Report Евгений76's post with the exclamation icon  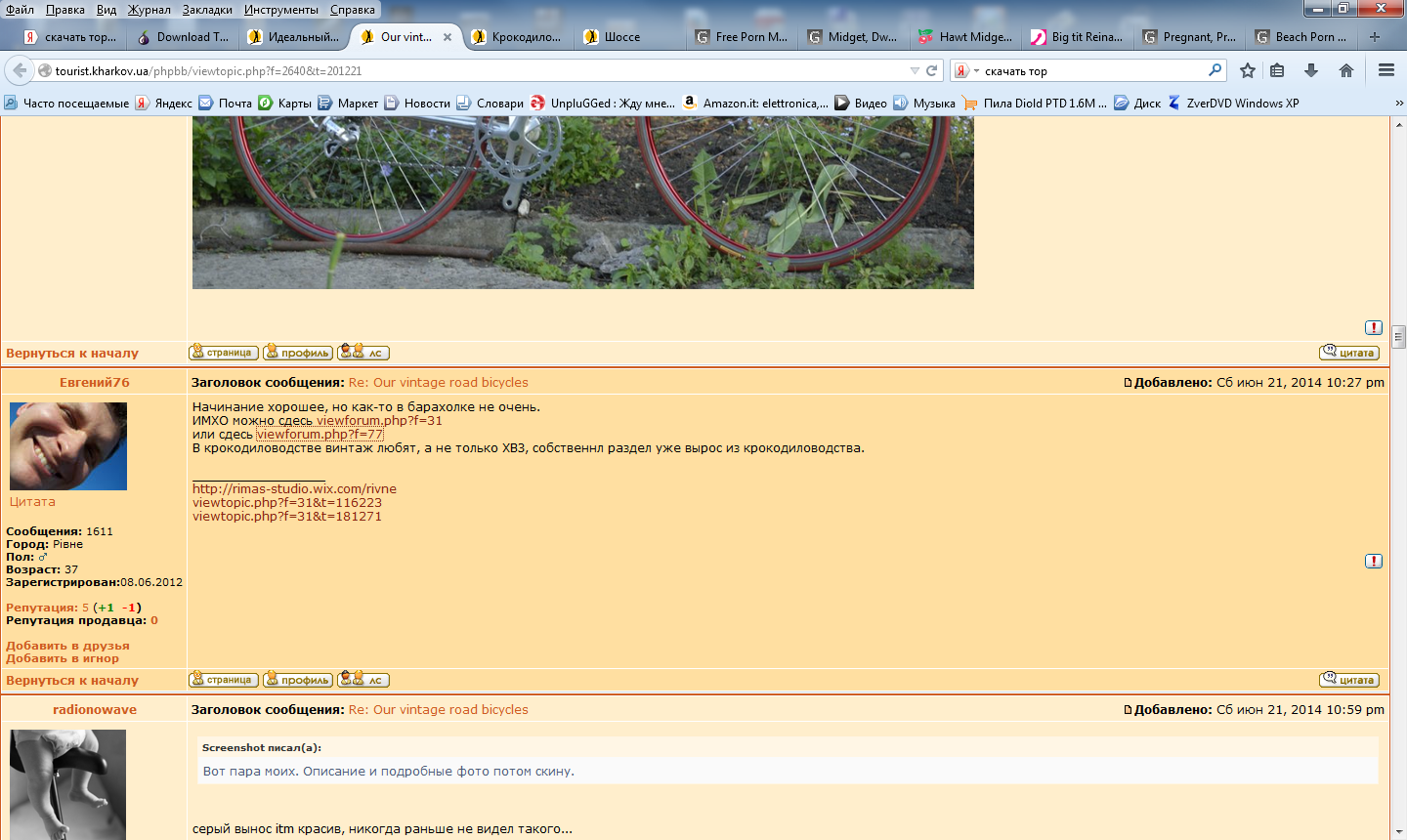coord(1373,561)
